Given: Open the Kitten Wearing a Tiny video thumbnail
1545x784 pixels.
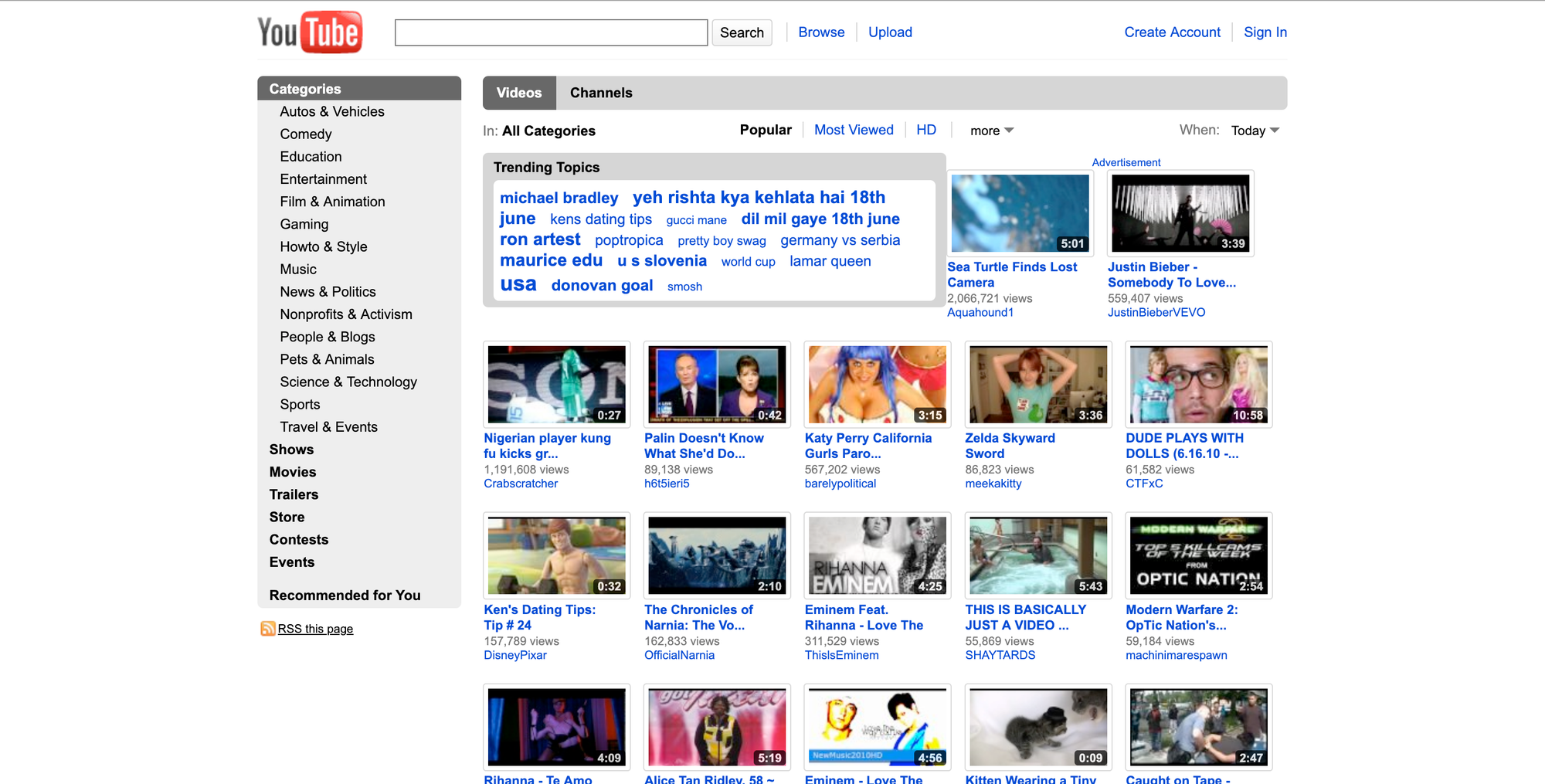Looking at the screenshot, I should (1037, 727).
